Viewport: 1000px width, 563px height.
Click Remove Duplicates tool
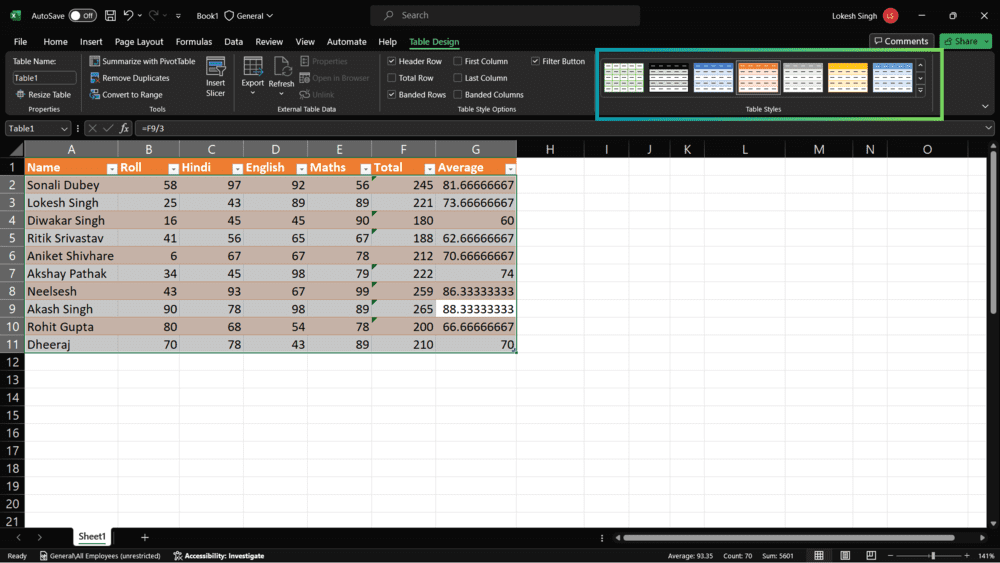point(130,78)
